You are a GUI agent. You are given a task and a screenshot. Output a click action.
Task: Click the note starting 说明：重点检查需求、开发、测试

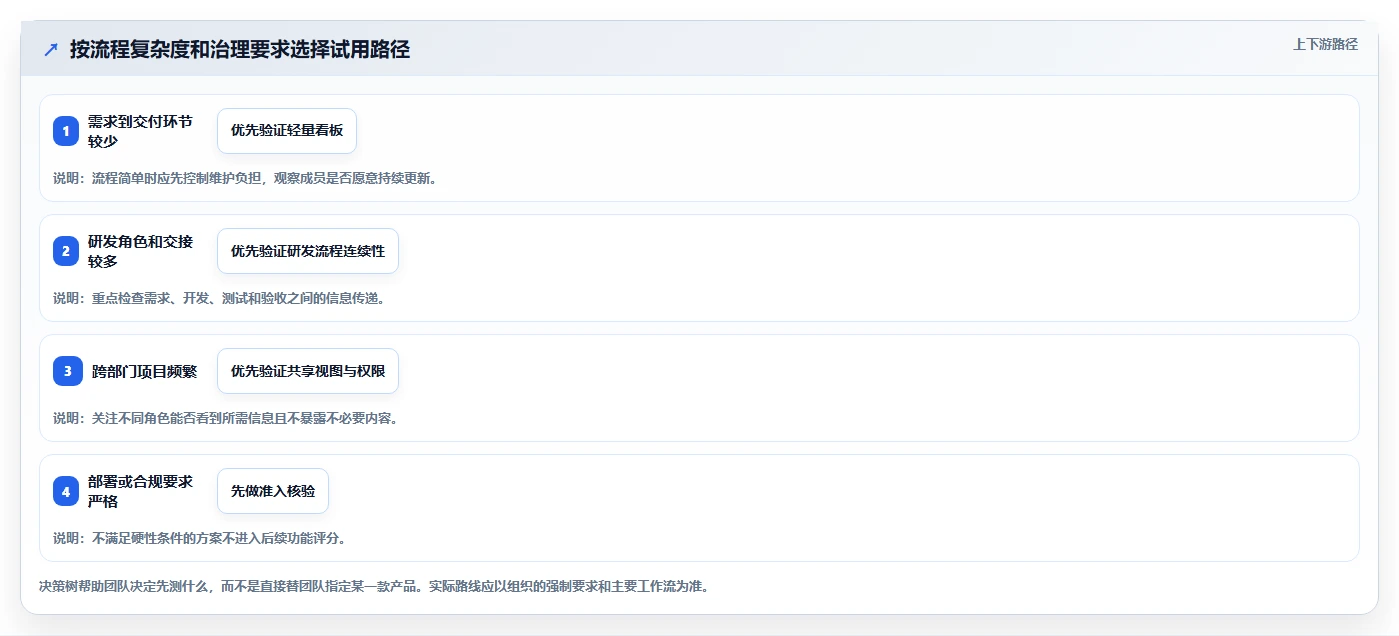coord(219,298)
